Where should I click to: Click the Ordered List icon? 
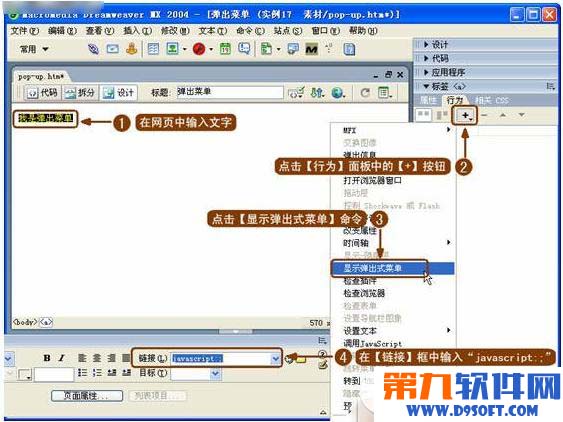(x=97, y=373)
